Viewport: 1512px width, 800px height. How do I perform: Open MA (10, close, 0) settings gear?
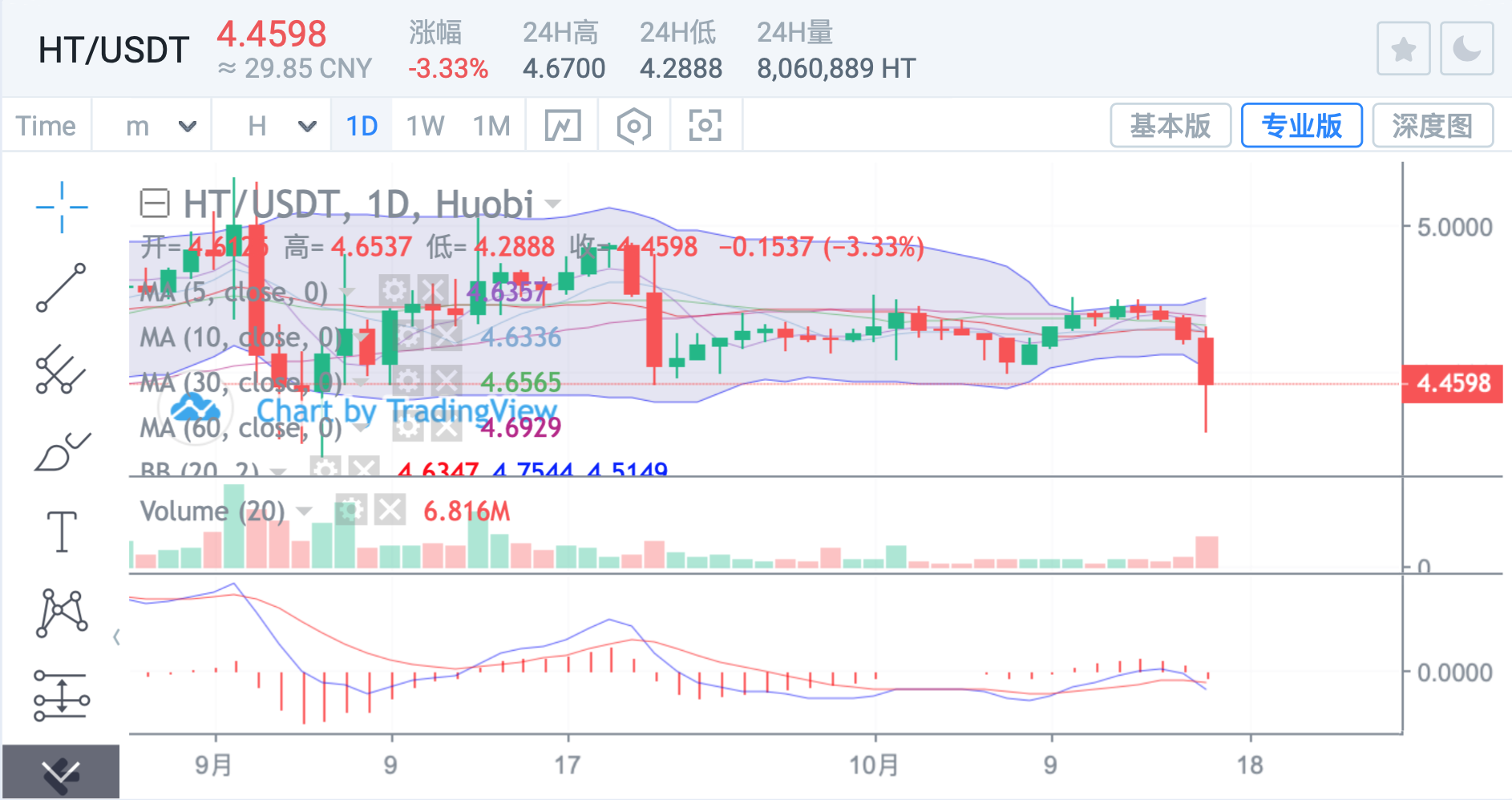click(409, 336)
